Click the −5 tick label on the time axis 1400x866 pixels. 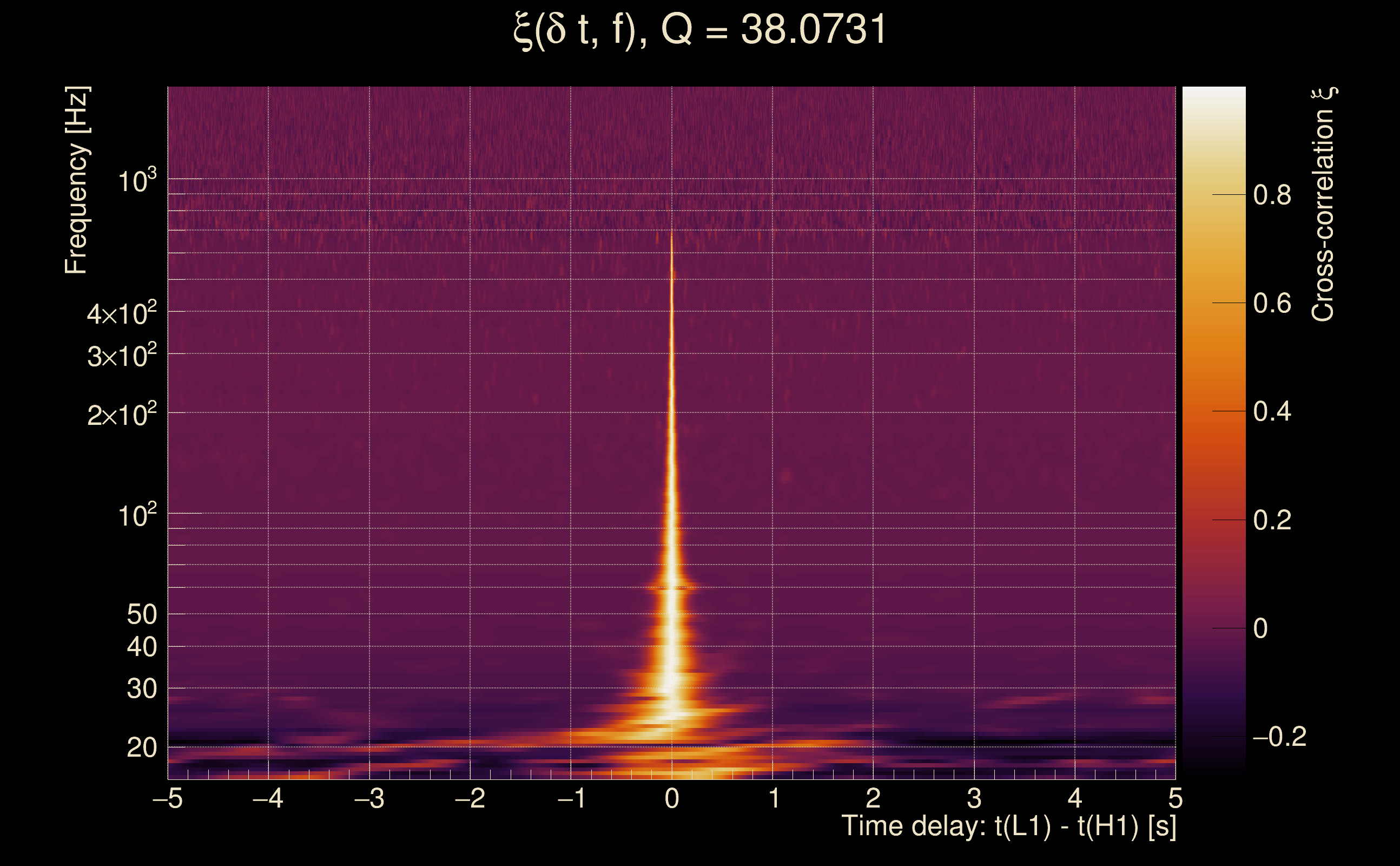pos(168,798)
